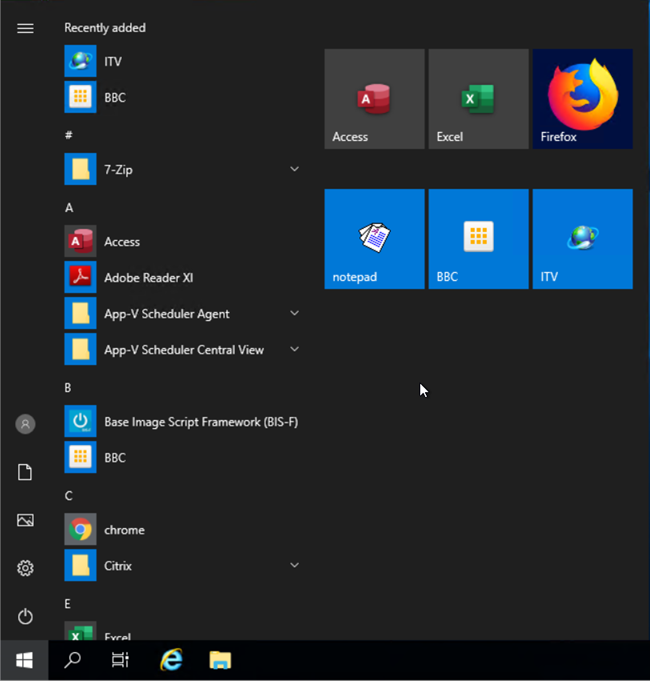
Task: Open taskbar Search magnifier
Action: click(73, 660)
